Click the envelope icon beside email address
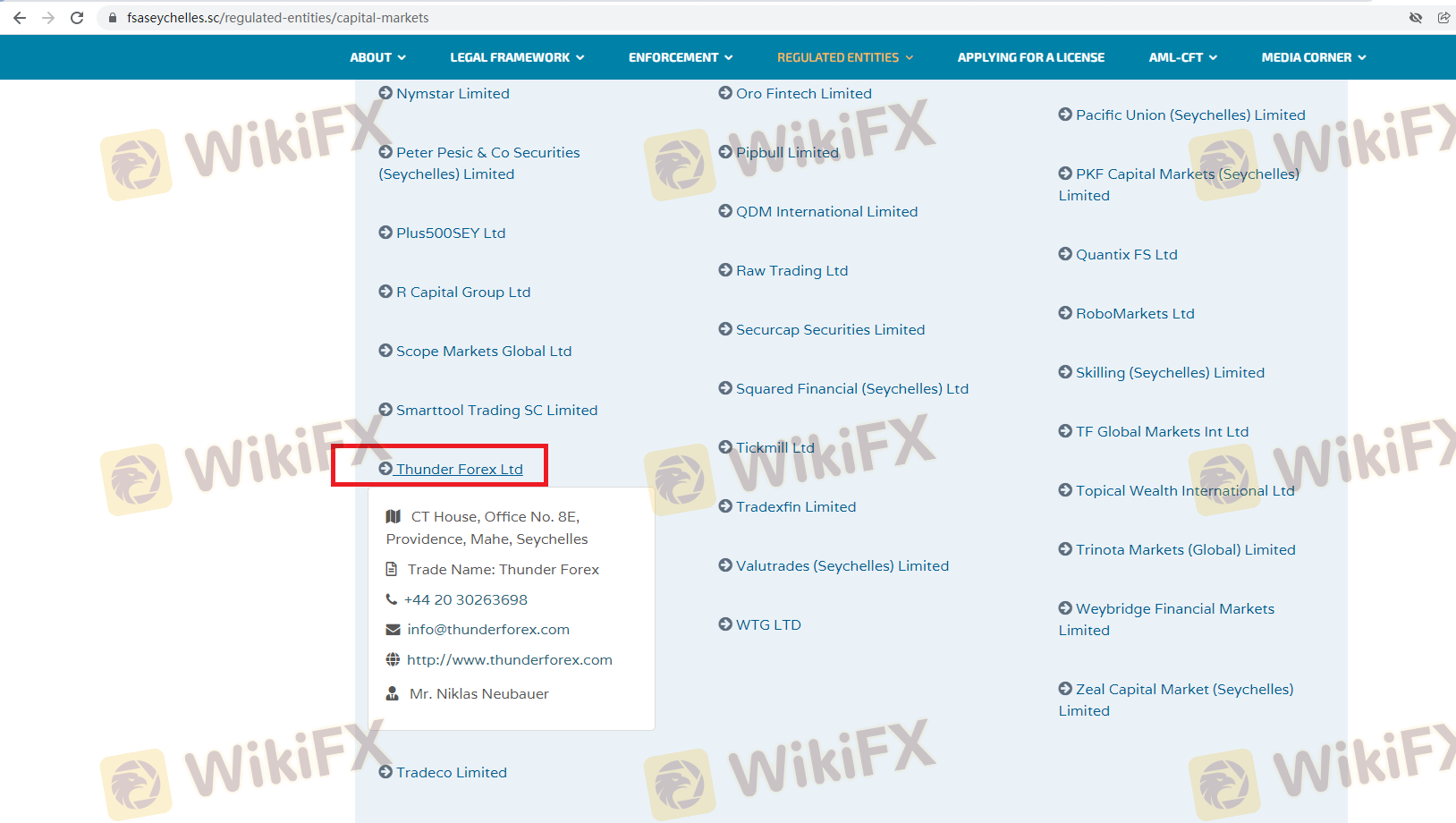 tap(393, 630)
